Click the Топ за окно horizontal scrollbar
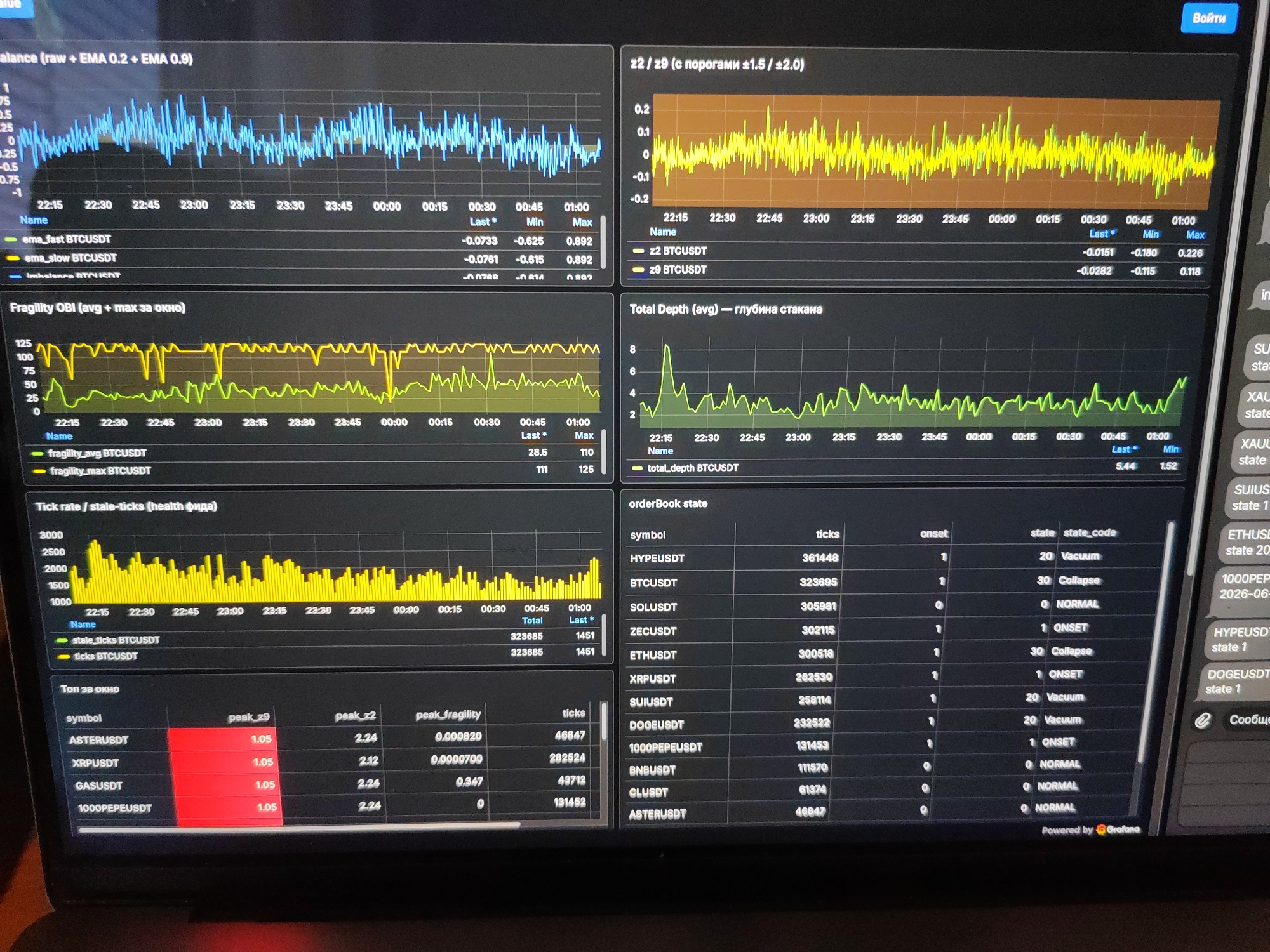 [x=298, y=826]
